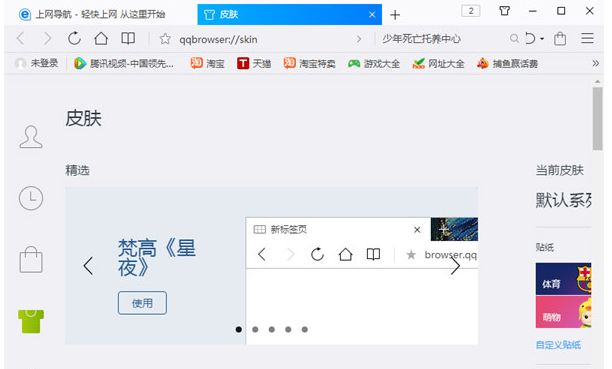Choose the 萌物 sticker thumbnail
The width and height of the screenshot is (612, 369).
click(x=563, y=312)
